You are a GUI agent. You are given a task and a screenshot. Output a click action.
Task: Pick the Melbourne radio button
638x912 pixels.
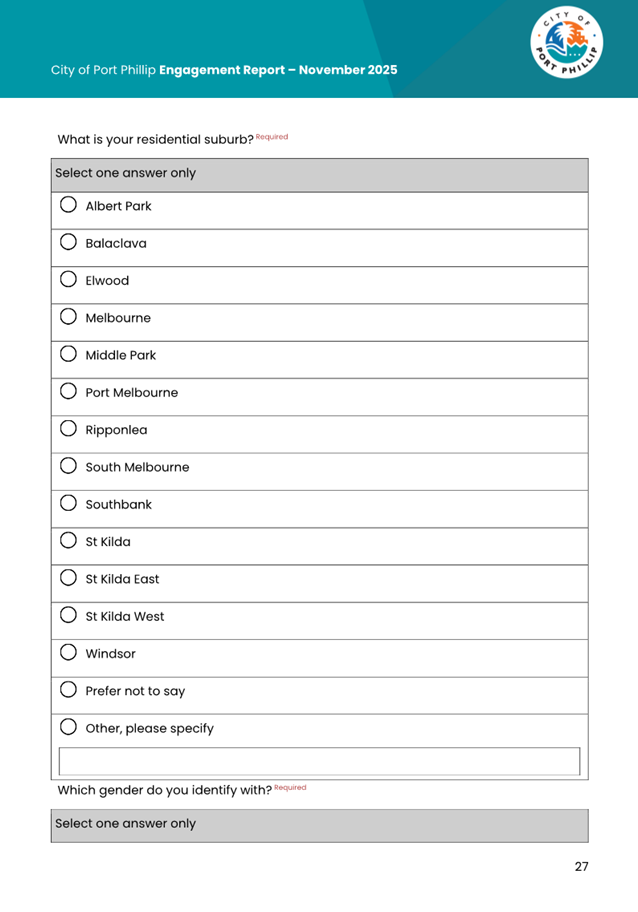(69, 318)
